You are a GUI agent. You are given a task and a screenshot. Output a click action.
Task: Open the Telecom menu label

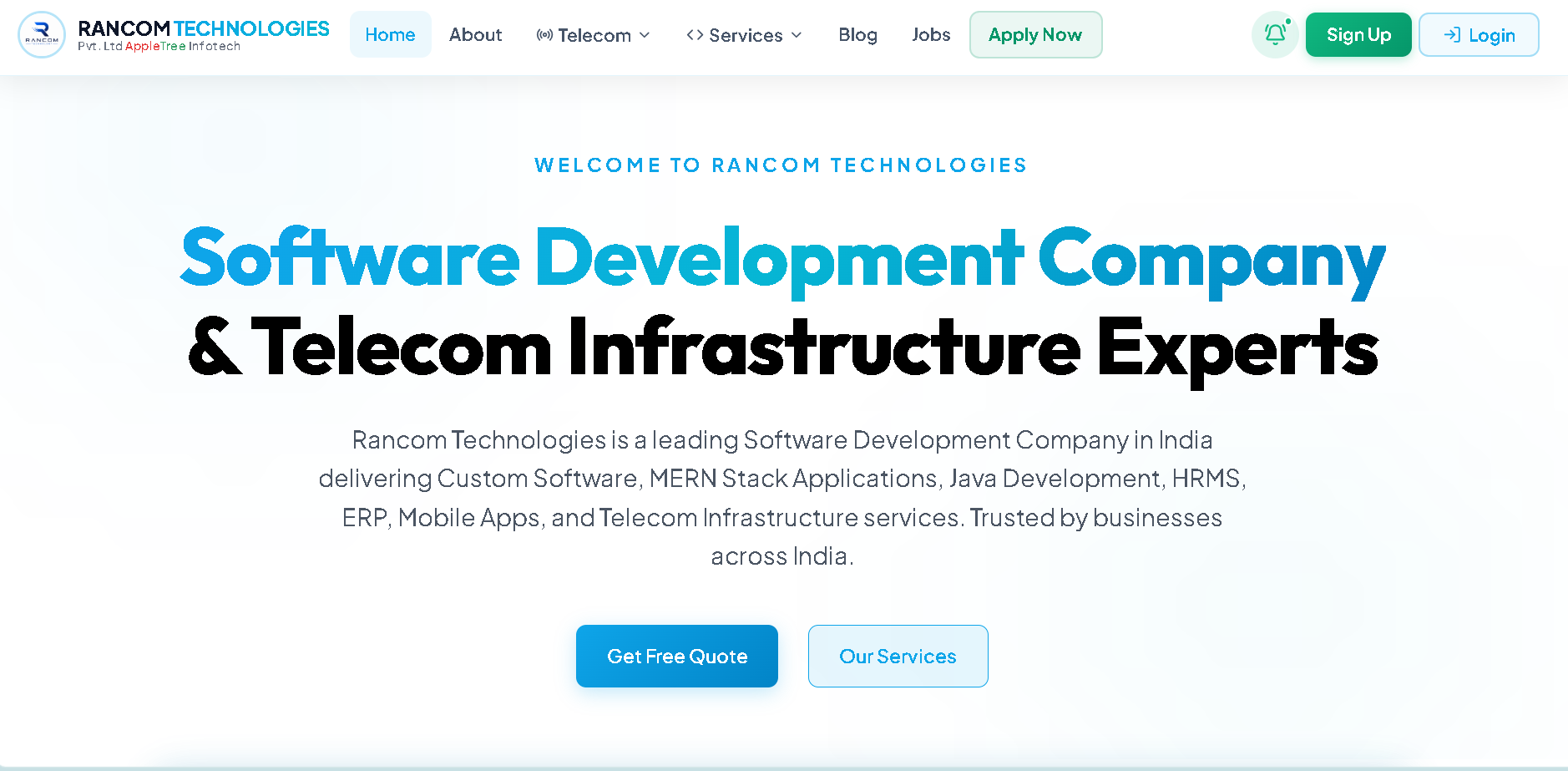pyautogui.click(x=594, y=35)
